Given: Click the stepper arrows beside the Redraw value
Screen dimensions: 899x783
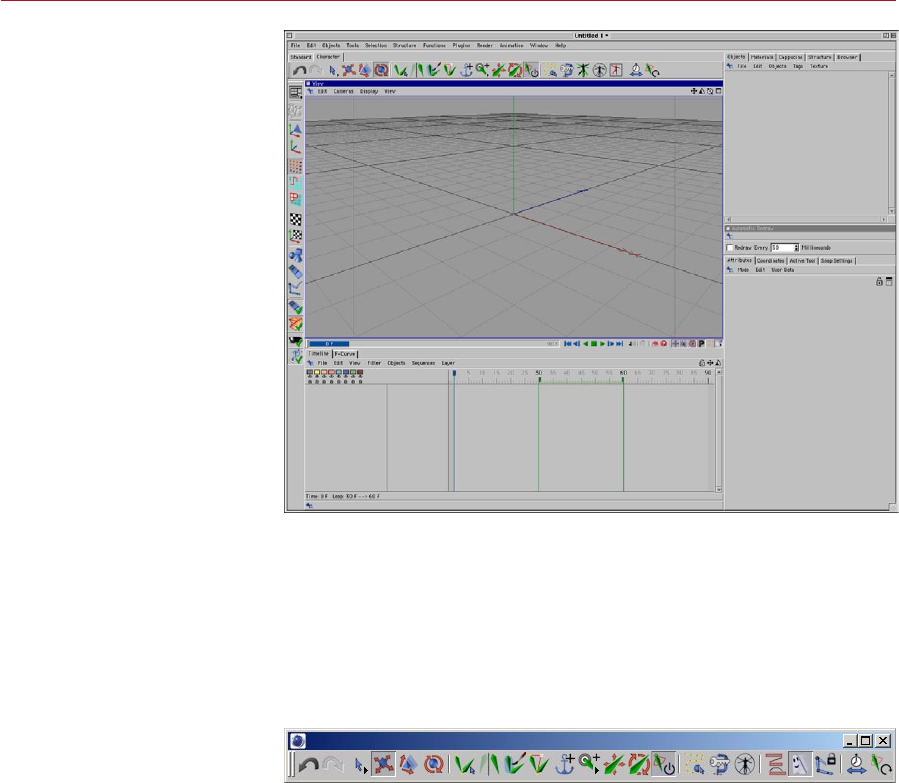Looking at the screenshot, I should click(796, 247).
